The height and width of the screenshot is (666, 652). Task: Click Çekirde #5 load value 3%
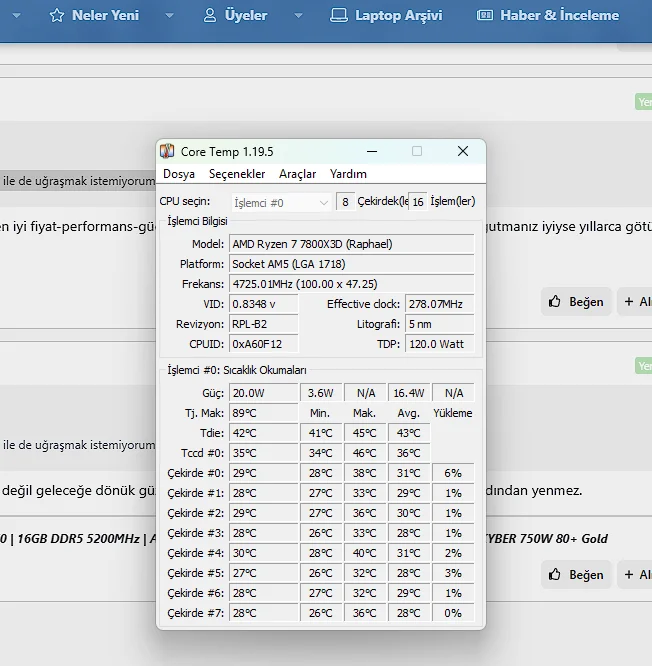pos(453,573)
